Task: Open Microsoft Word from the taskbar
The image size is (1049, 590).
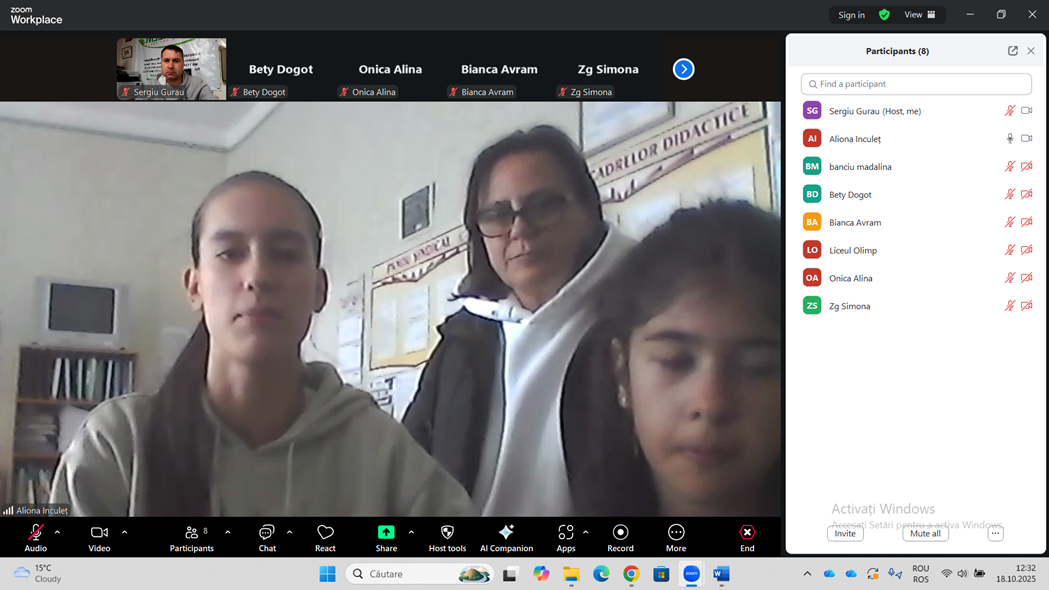Action: pyautogui.click(x=721, y=574)
